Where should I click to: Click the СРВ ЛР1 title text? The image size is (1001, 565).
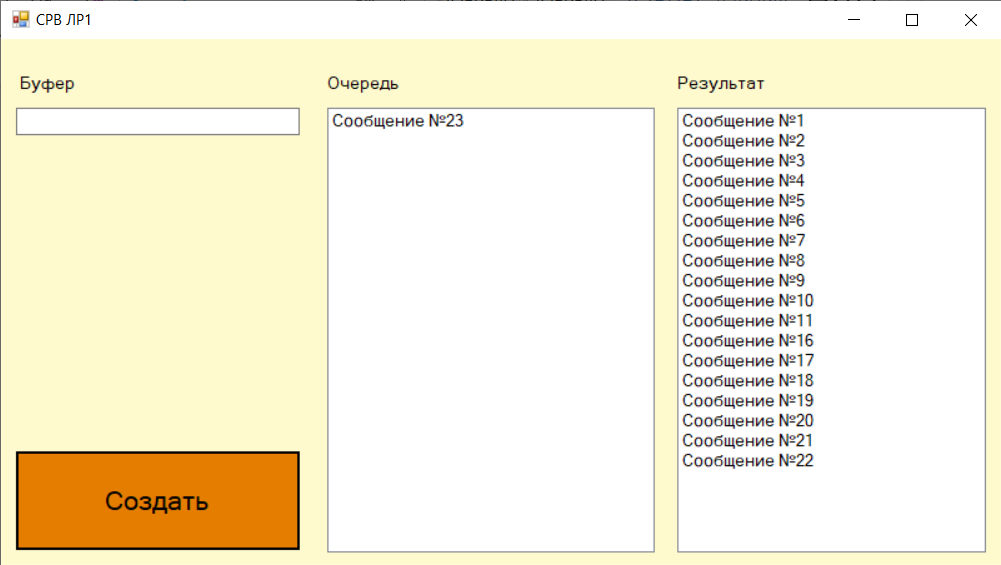(64, 20)
